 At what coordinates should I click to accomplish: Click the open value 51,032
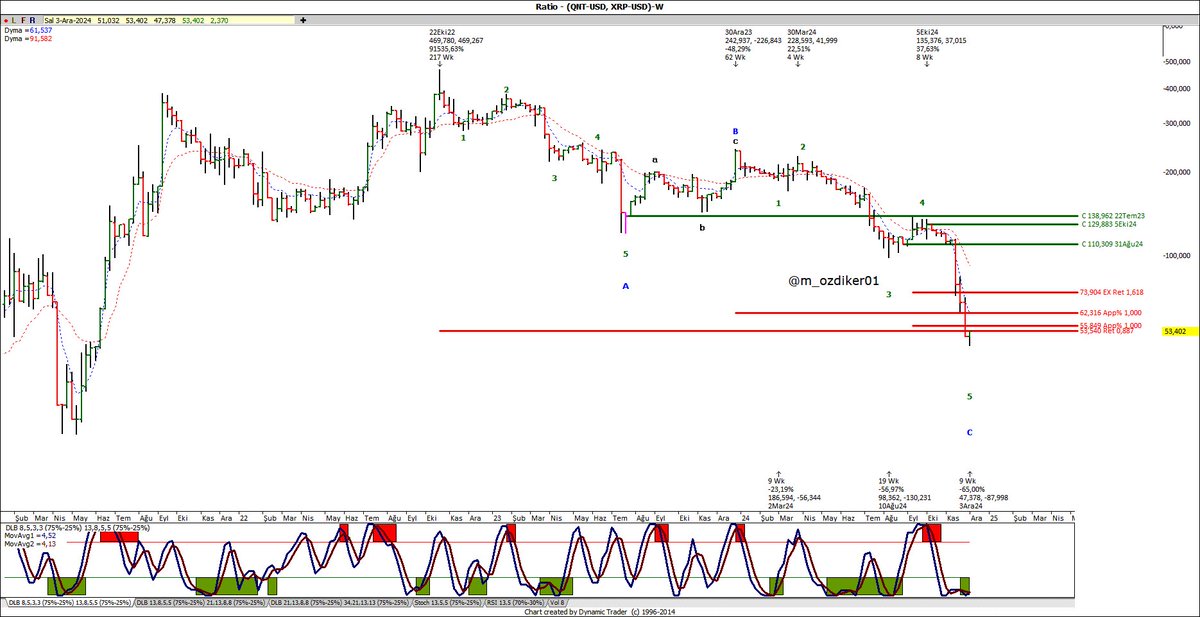coord(107,19)
